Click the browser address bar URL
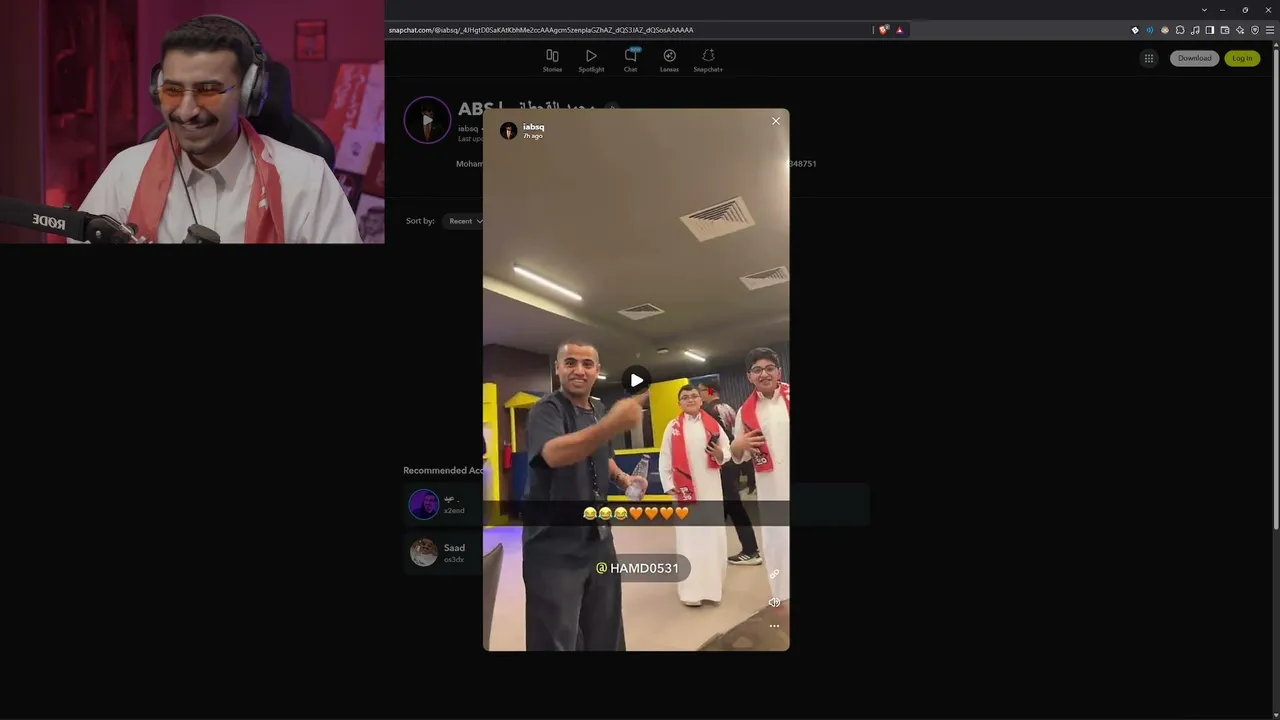Screen dimensions: 1280x720 point(541,30)
